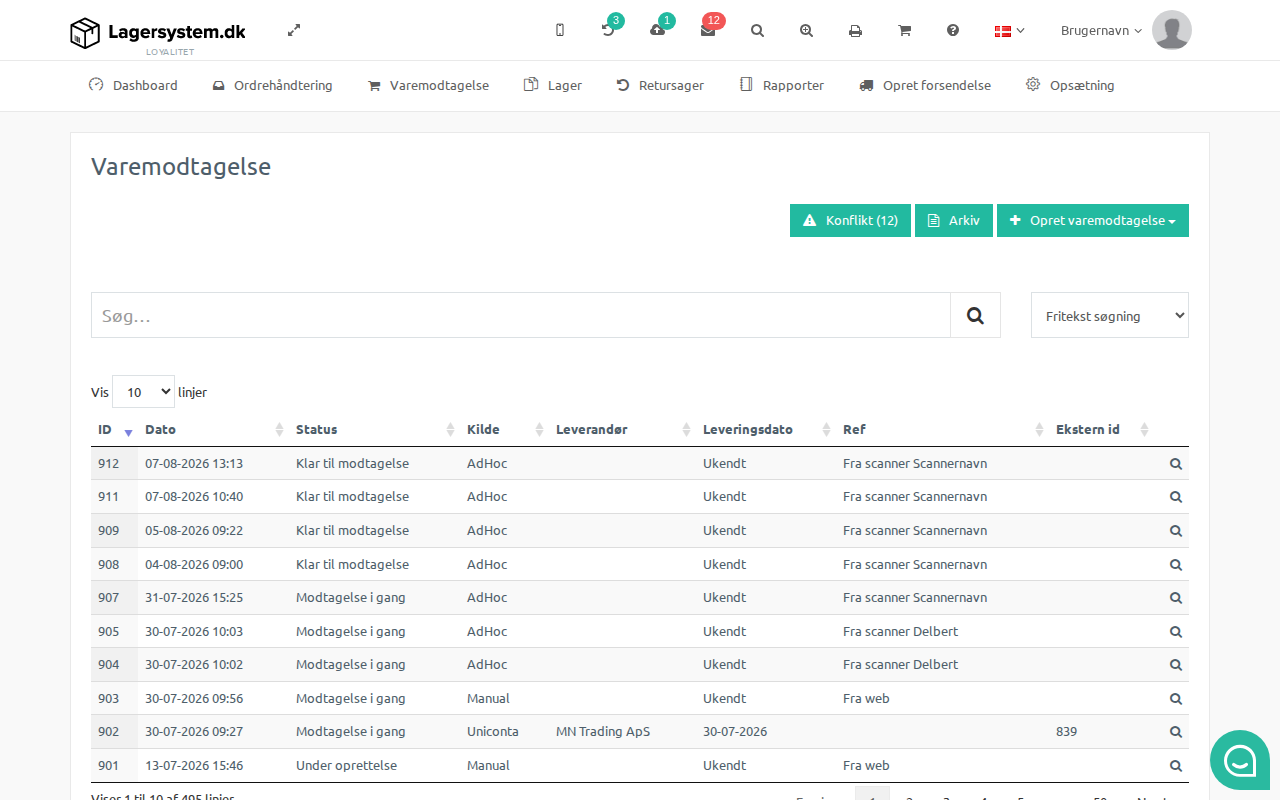Open row 905 with its magnifier icon
This screenshot has width=1280, height=800.
coord(1176,632)
